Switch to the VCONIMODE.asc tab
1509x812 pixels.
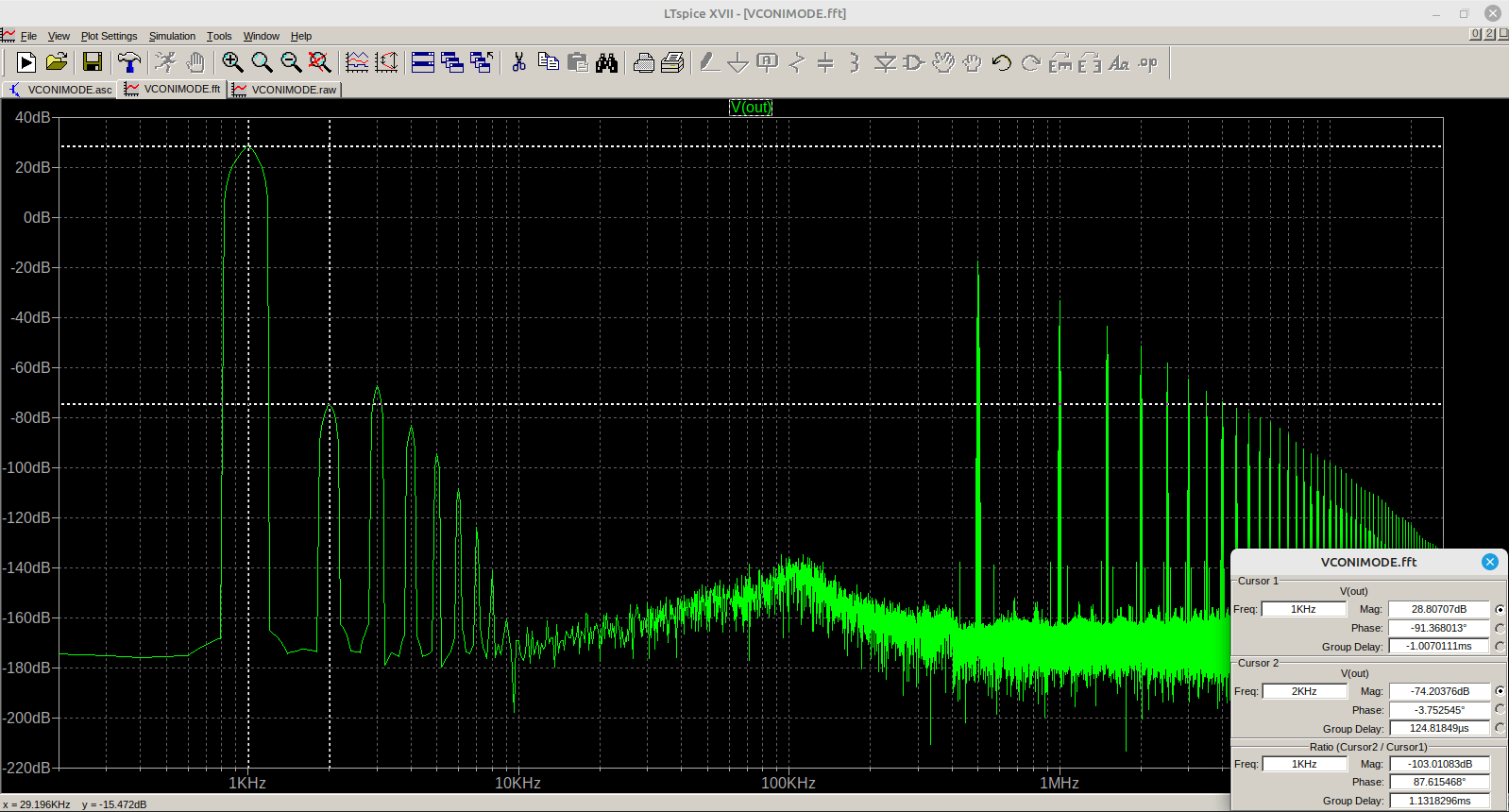(60, 90)
